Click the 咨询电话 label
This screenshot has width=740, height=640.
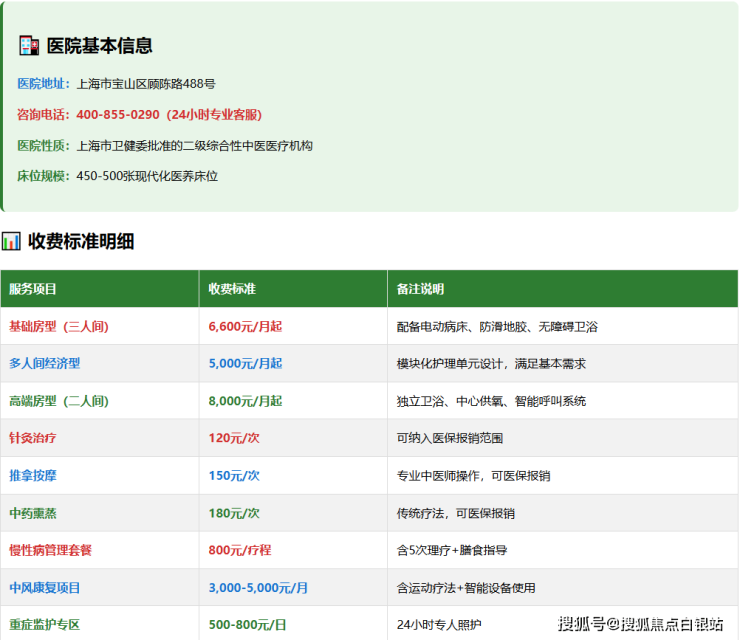click(43, 115)
